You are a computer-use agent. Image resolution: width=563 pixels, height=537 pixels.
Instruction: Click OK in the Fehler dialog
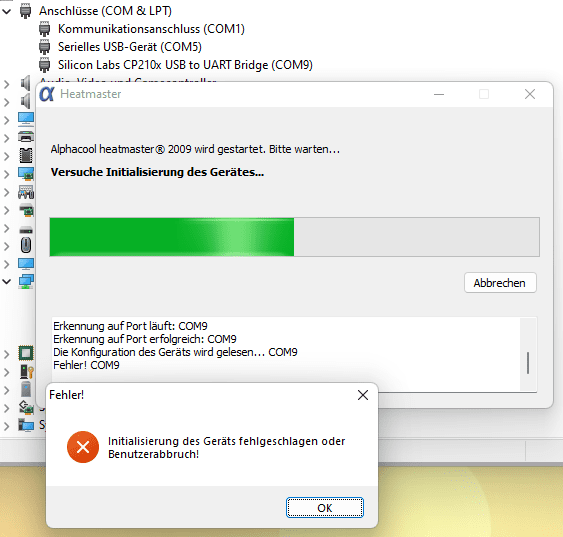325,508
